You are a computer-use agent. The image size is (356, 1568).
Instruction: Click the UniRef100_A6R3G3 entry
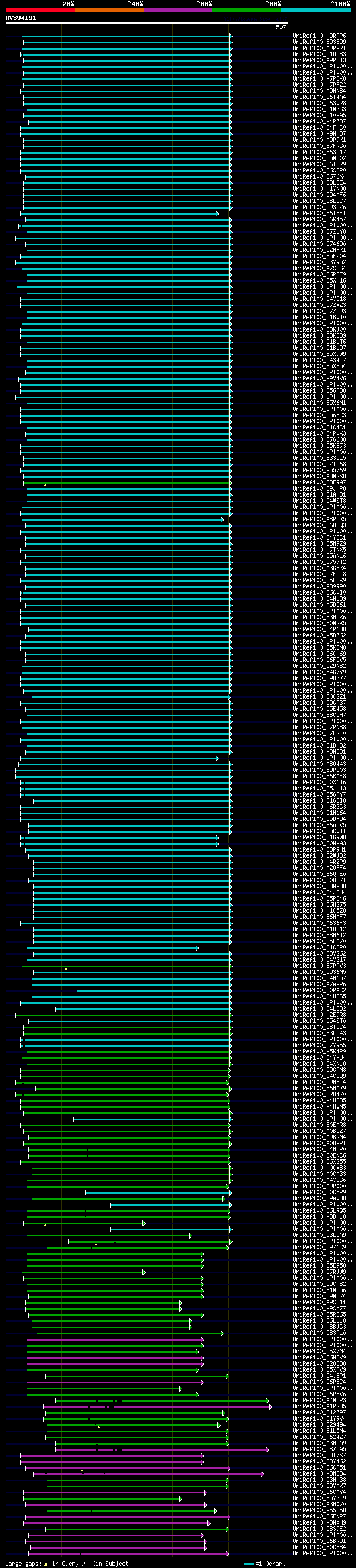click(319, 807)
